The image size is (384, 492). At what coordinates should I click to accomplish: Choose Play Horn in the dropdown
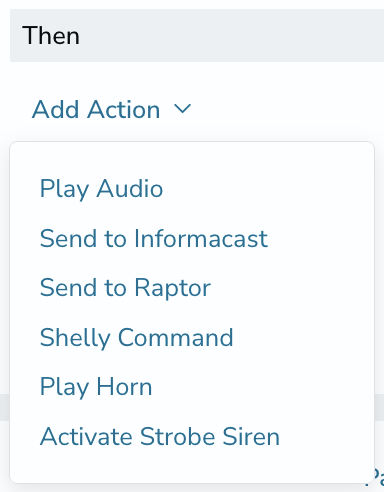[96, 387]
